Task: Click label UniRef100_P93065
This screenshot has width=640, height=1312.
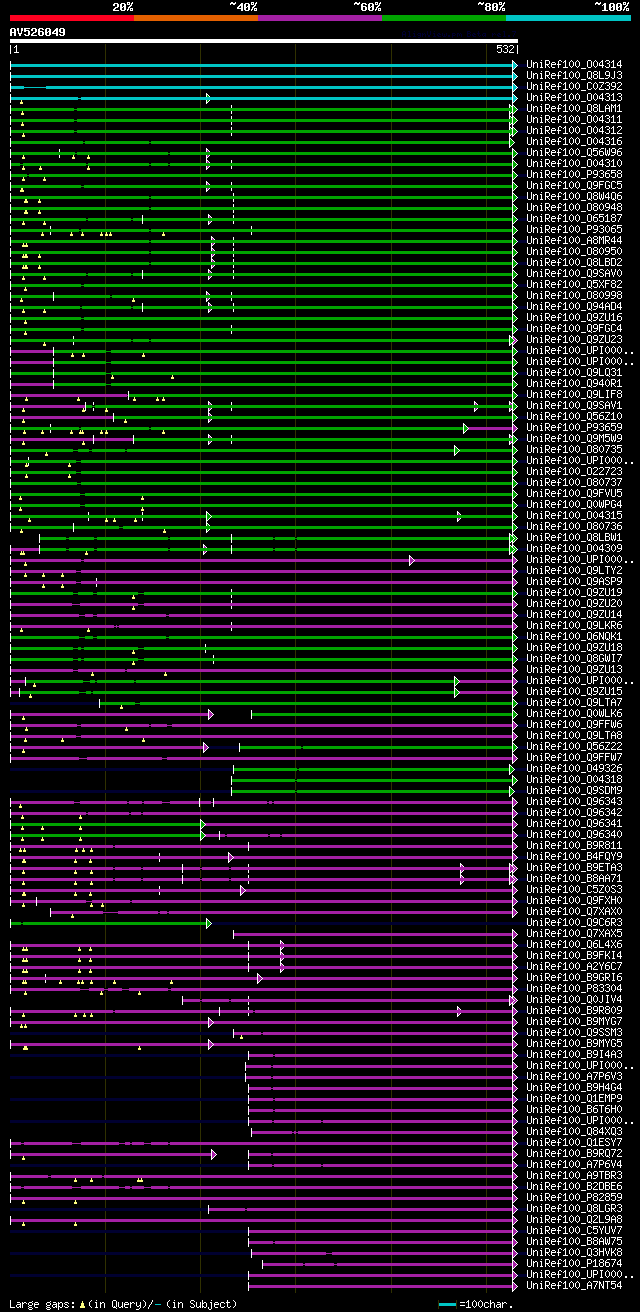Action: [x=574, y=230]
